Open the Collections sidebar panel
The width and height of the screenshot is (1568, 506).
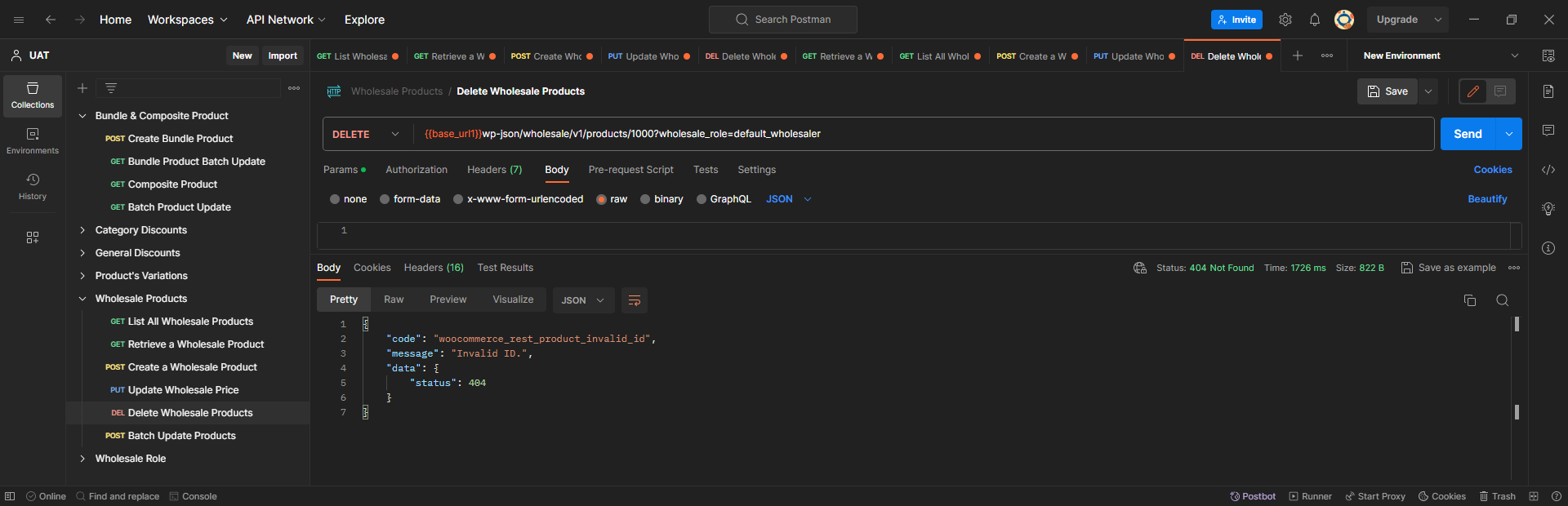pos(33,95)
